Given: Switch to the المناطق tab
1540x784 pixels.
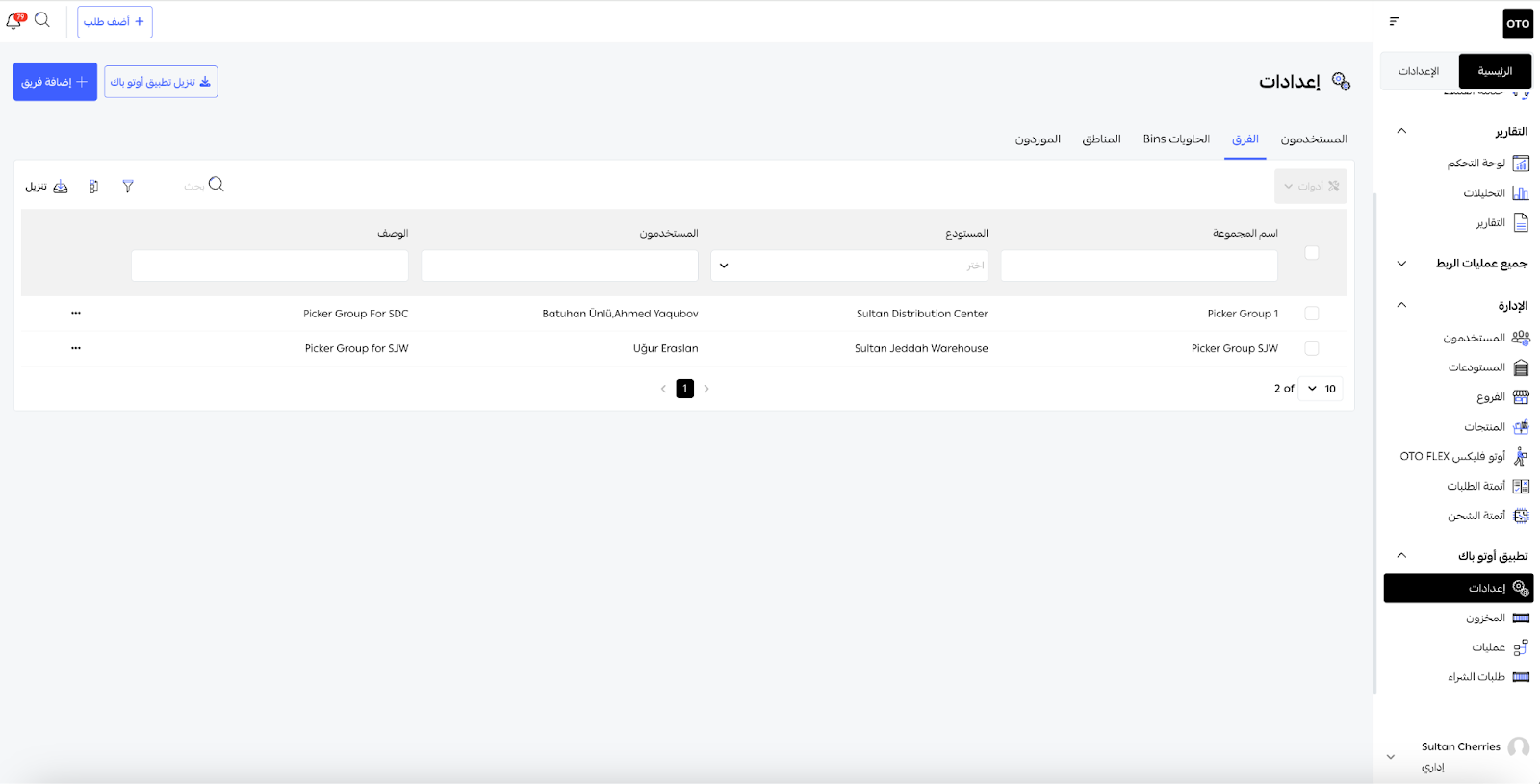Looking at the screenshot, I should [1101, 139].
